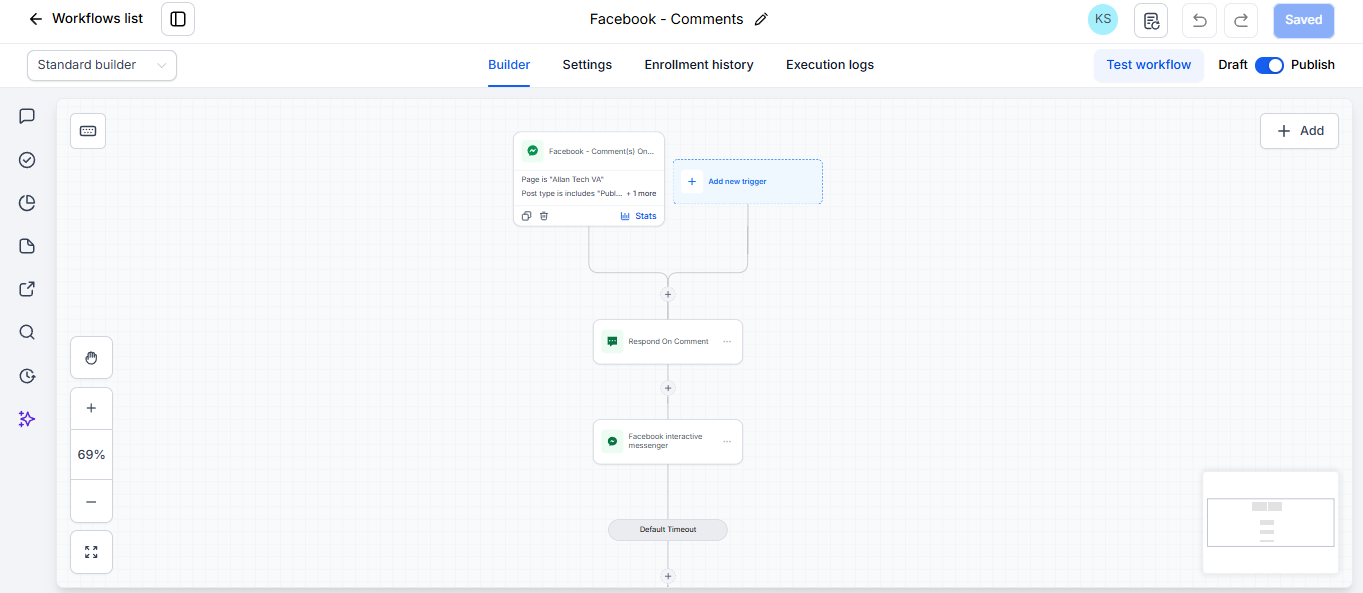This screenshot has height=593, width=1363.
Task: Redo the last change
Action: point(1241,20)
